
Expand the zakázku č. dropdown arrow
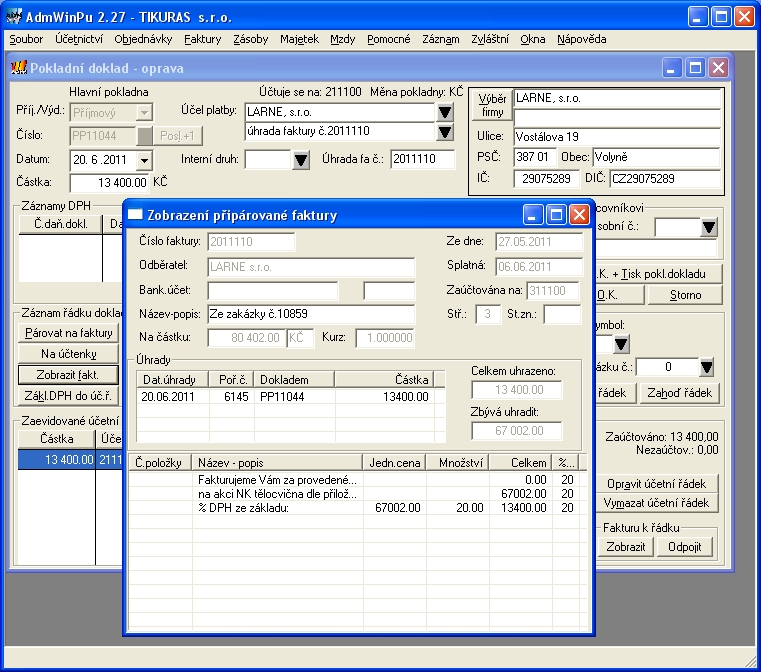point(706,367)
